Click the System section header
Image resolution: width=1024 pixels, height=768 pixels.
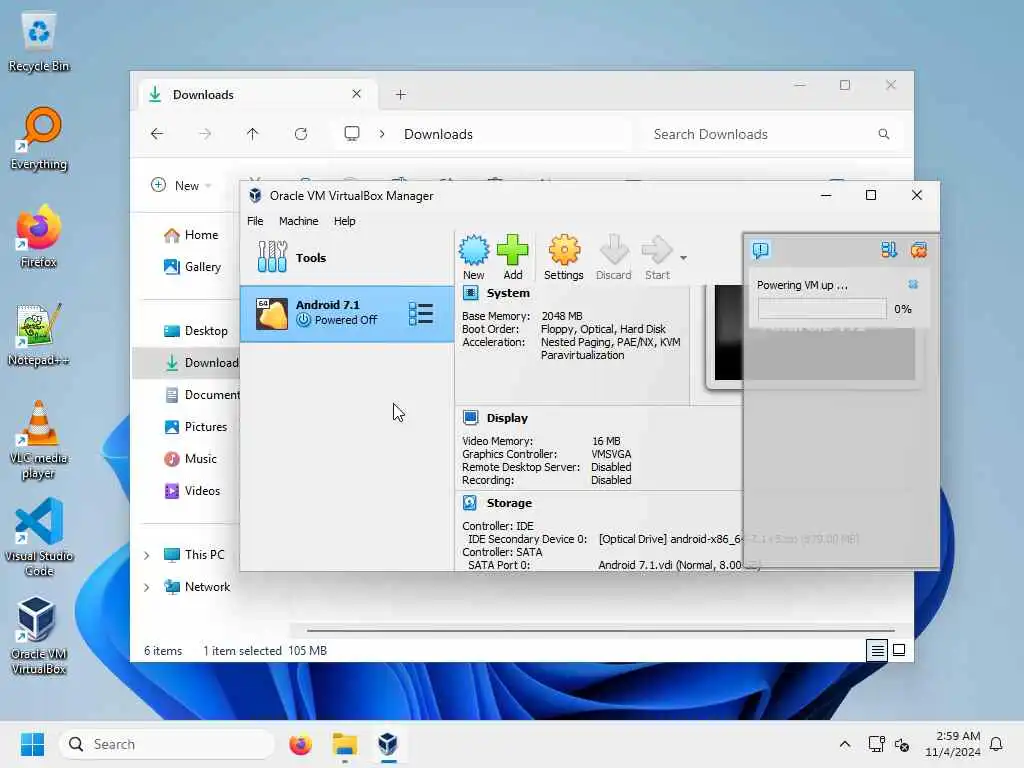click(x=507, y=293)
